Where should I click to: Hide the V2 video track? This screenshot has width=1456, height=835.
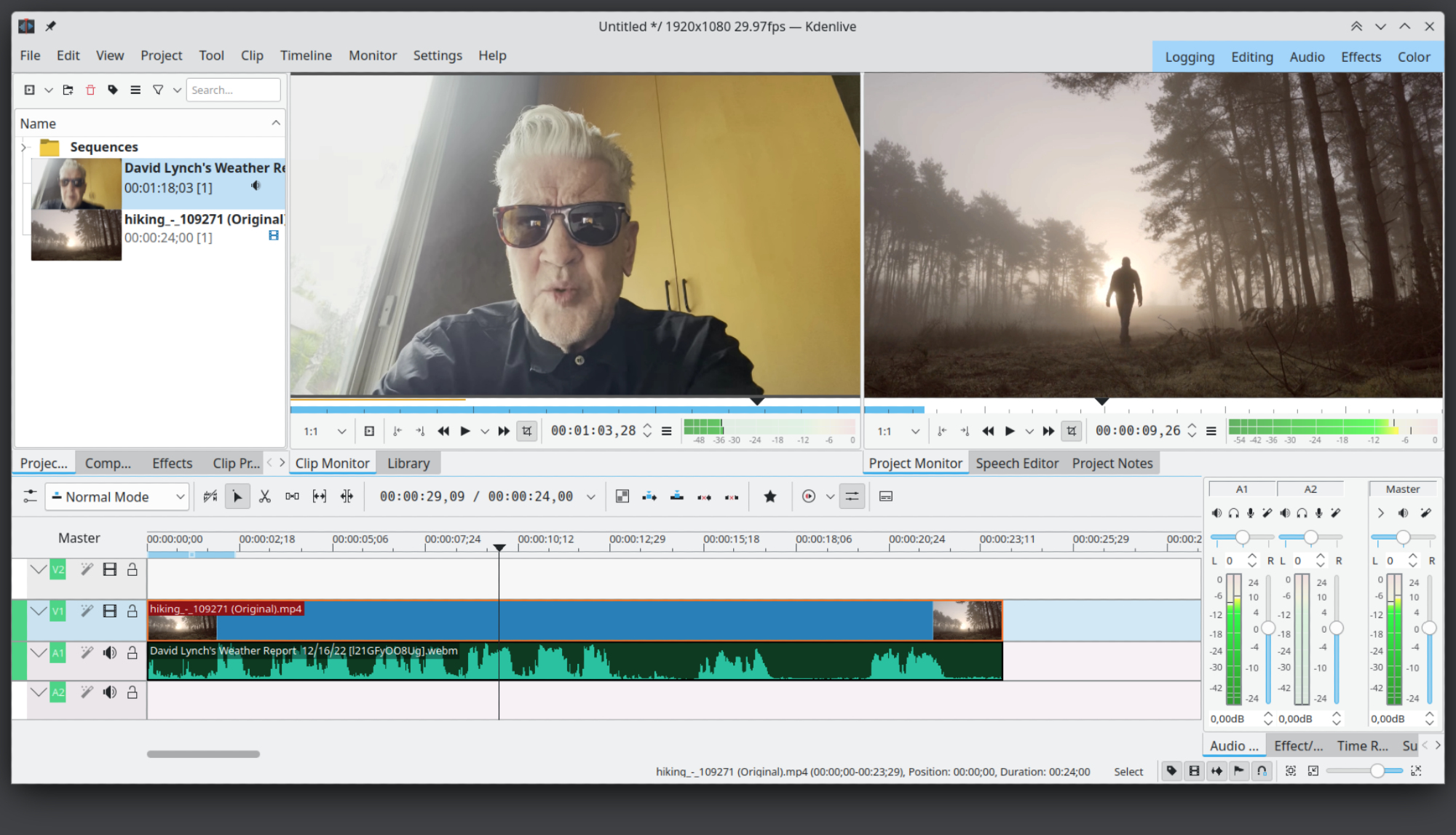click(x=110, y=569)
